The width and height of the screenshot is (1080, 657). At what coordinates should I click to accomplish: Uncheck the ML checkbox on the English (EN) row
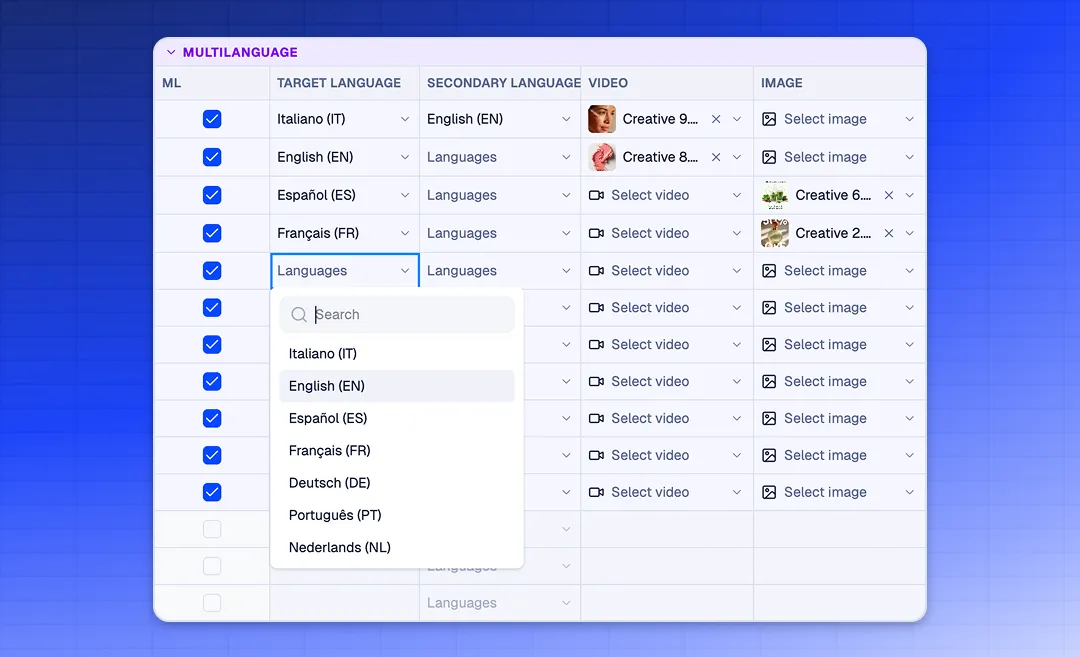pos(211,157)
